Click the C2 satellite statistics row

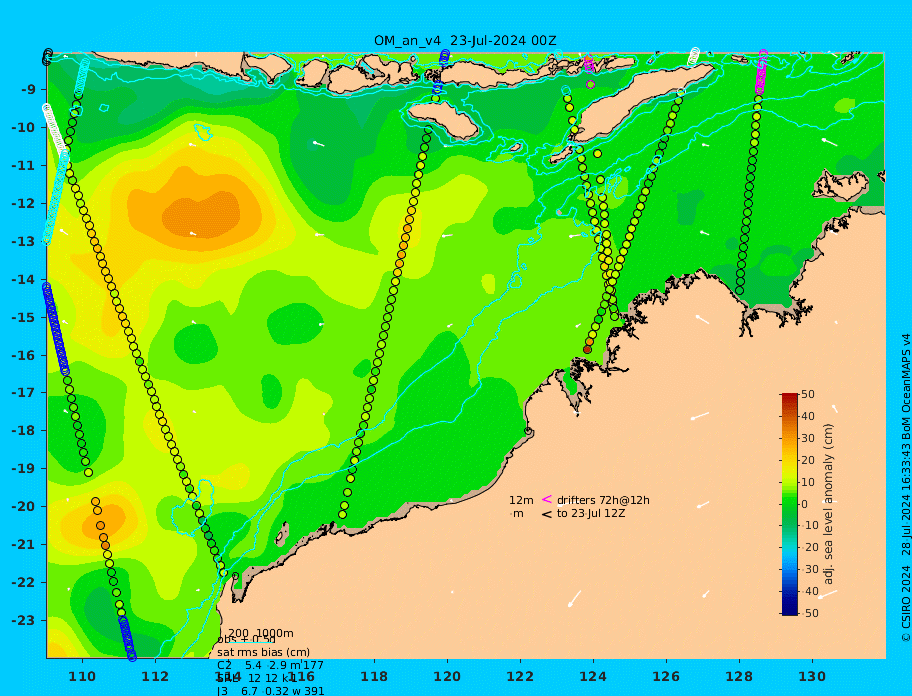pos(270,665)
